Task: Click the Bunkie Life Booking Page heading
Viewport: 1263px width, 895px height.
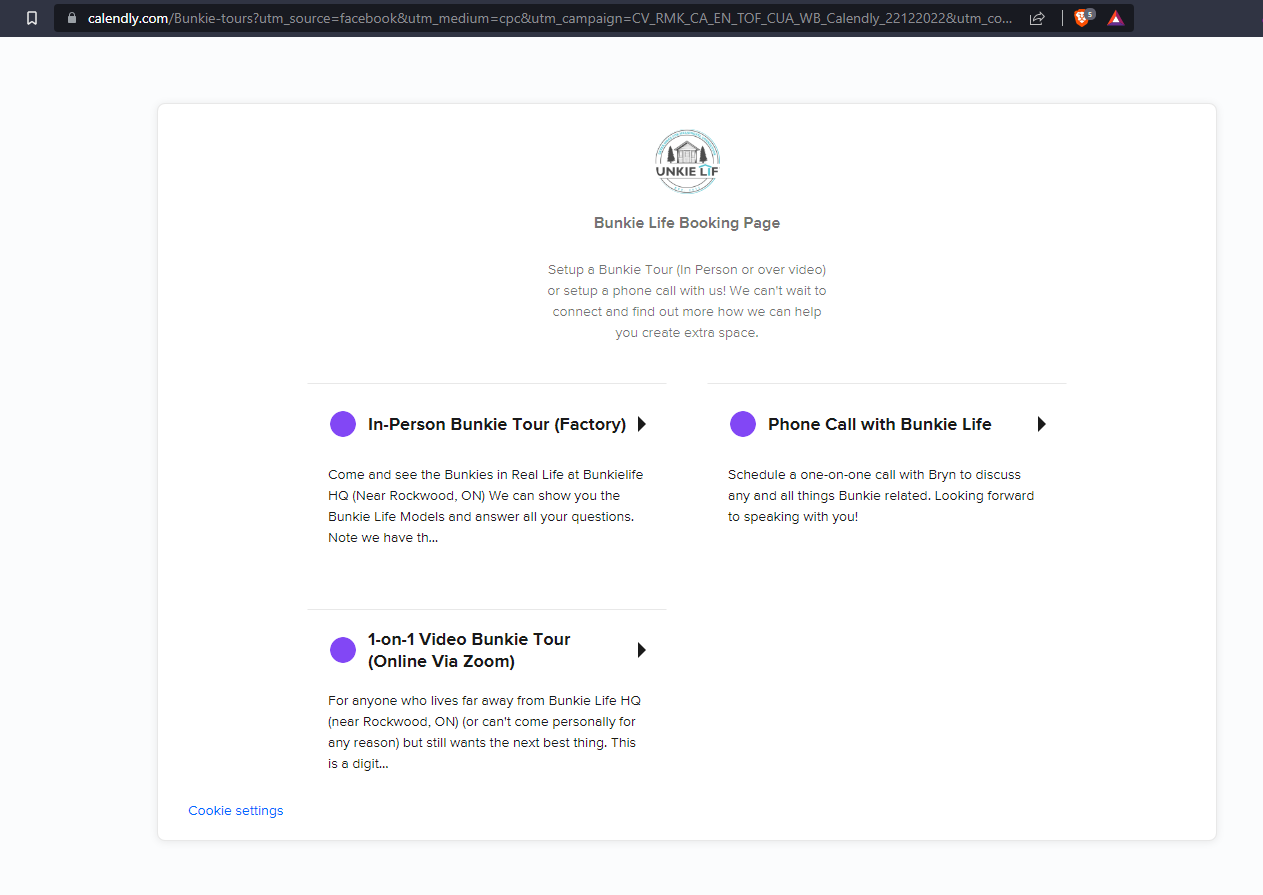Action: [x=687, y=223]
